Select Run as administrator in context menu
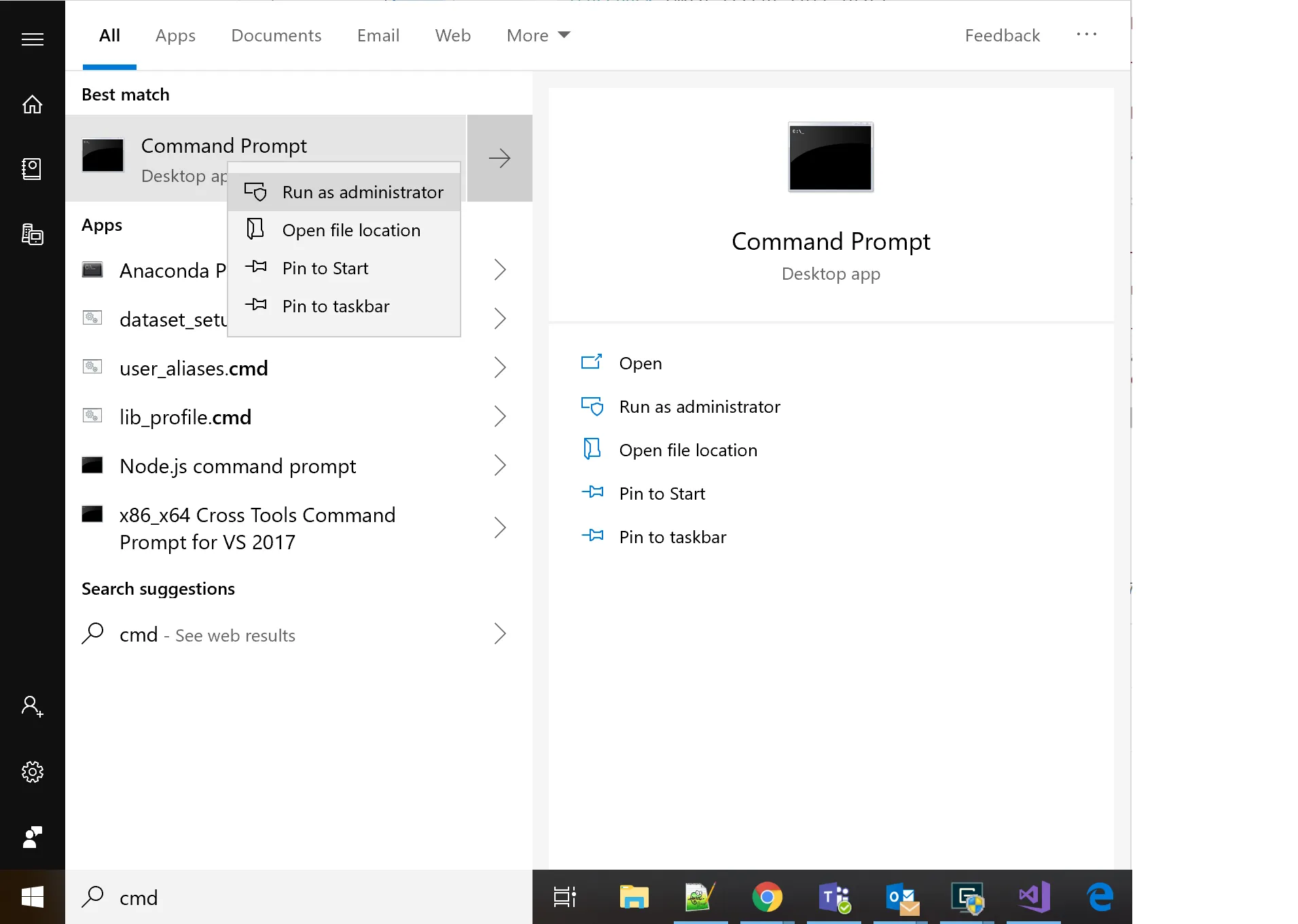Viewport: 1298px width, 924px height. pyautogui.click(x=362, y=192)
